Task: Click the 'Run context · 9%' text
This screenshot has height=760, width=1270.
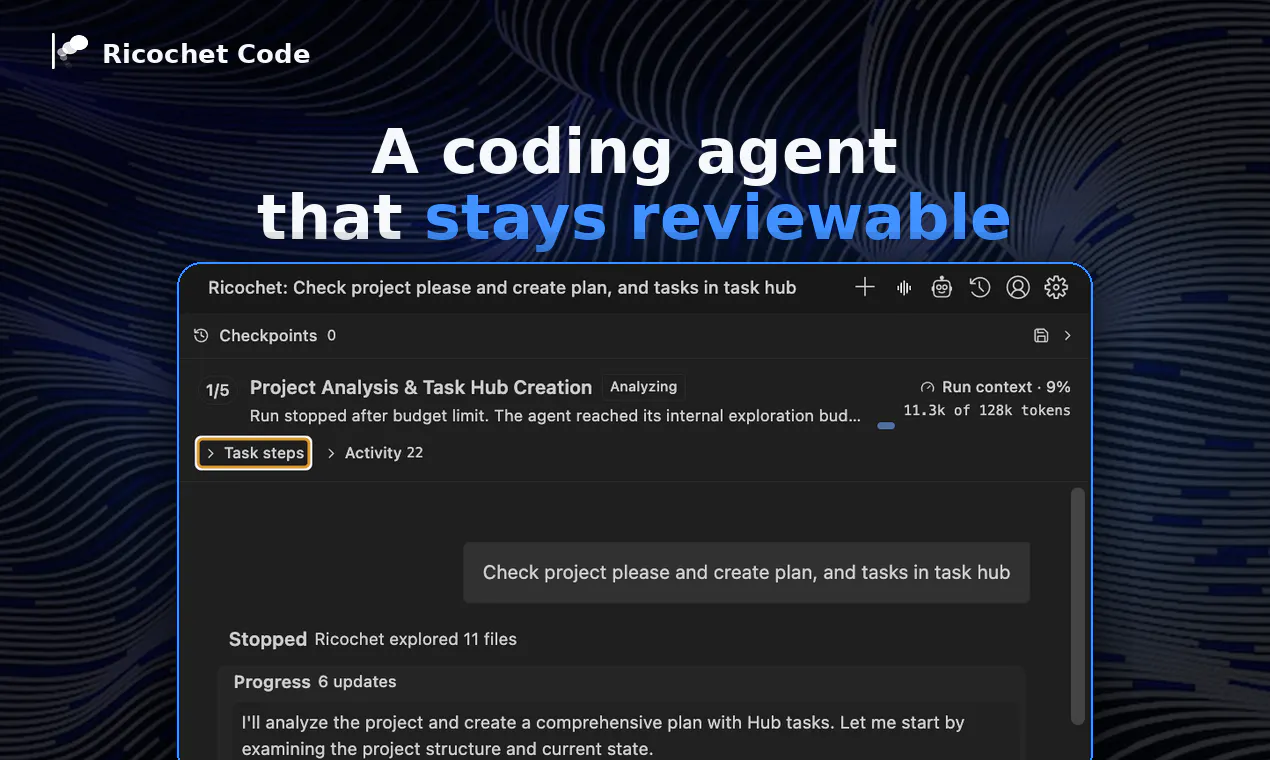Action: tap(1006, 387)
